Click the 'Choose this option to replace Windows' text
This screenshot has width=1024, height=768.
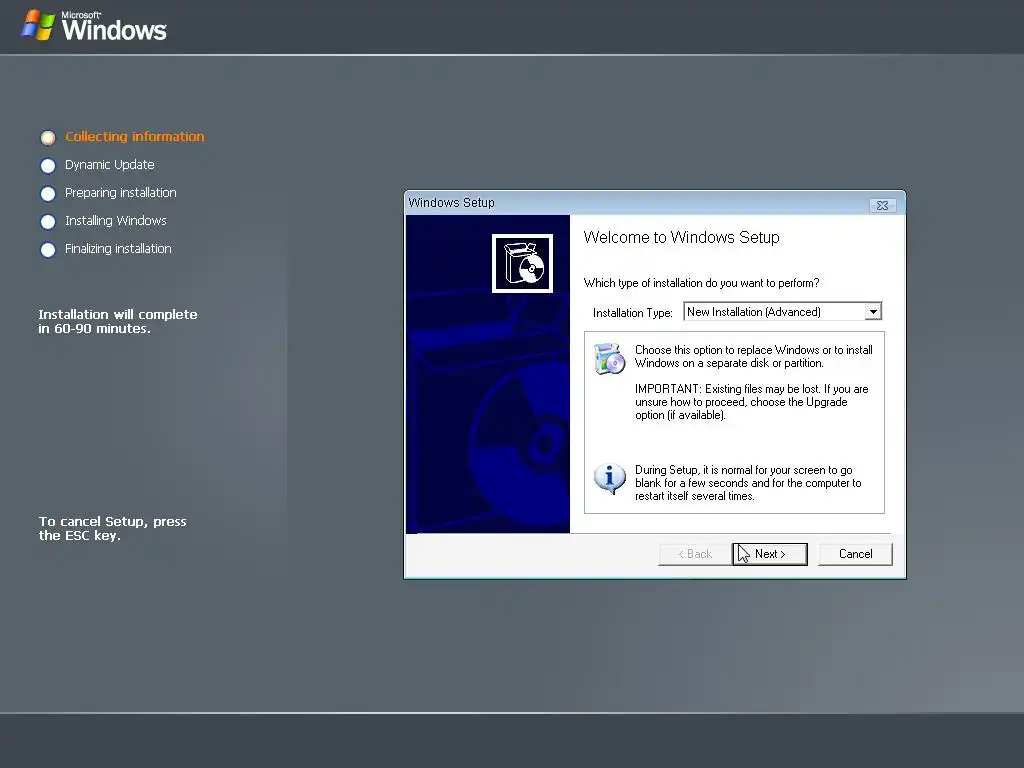(x=754, y=357)
